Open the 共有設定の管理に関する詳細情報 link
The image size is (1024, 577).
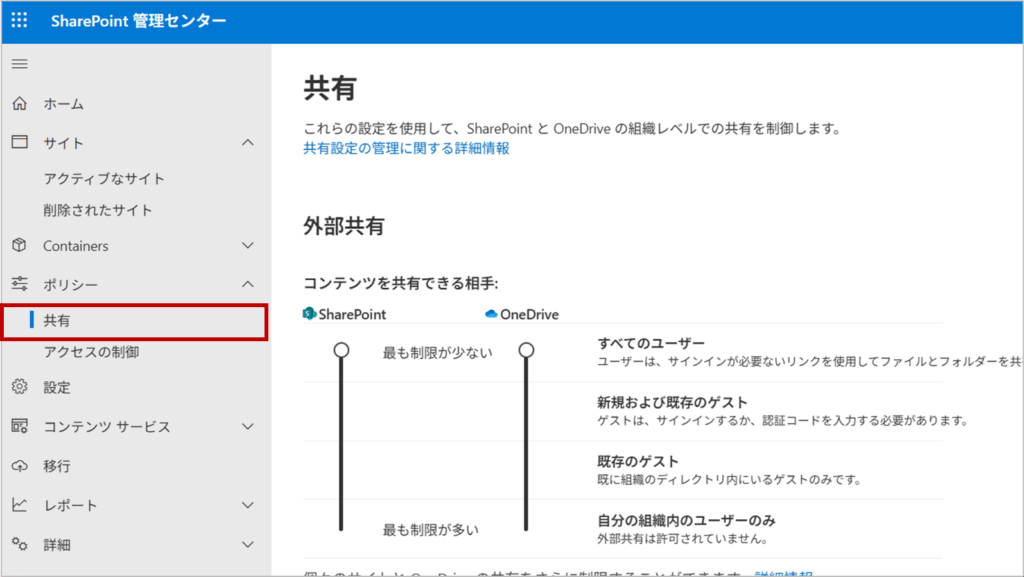pos(406,148)
